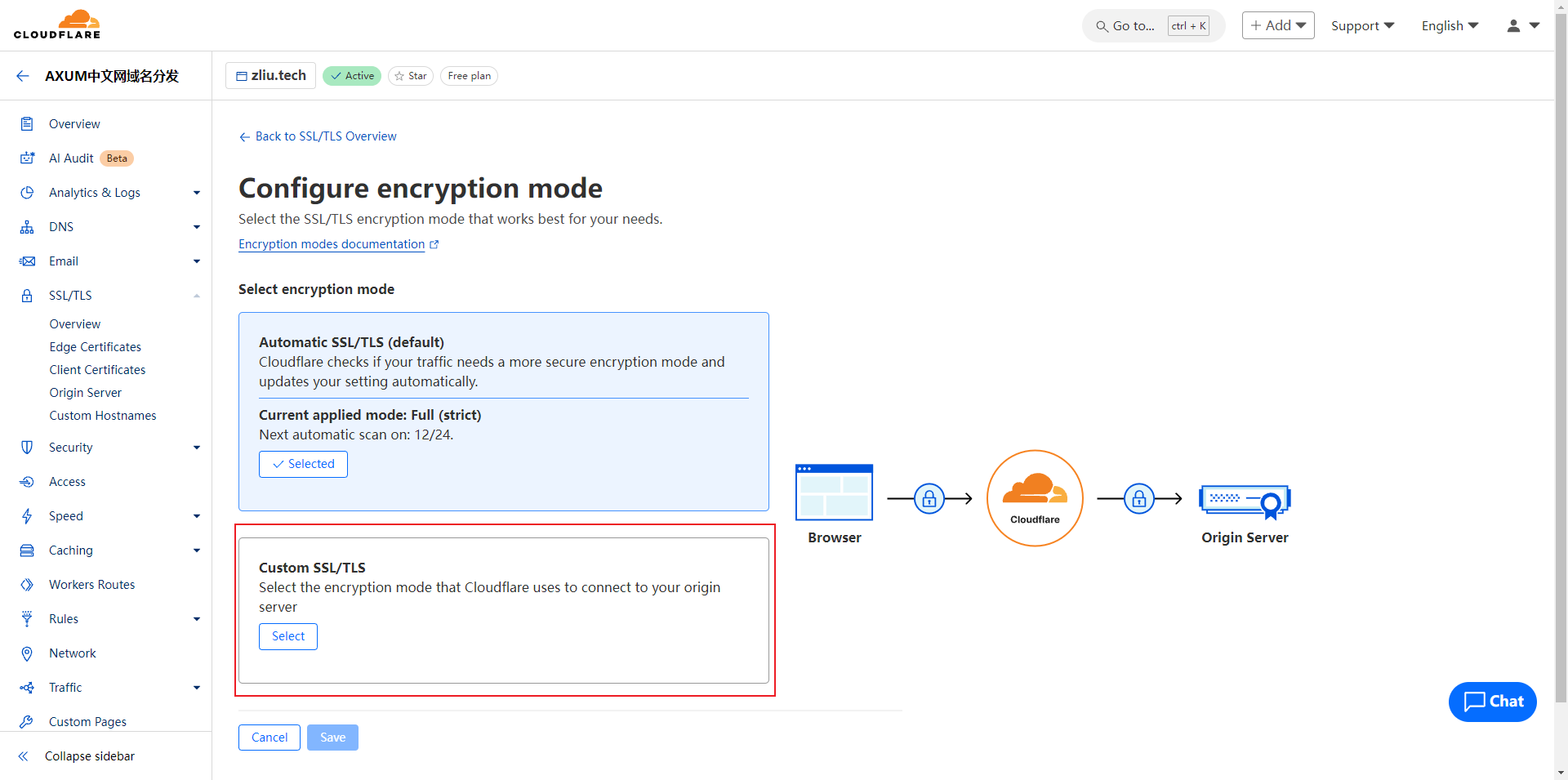This screenshot has width=1568, height=780.
Task: Toggle the Star badge for zliu.tech
Action: 411,76
